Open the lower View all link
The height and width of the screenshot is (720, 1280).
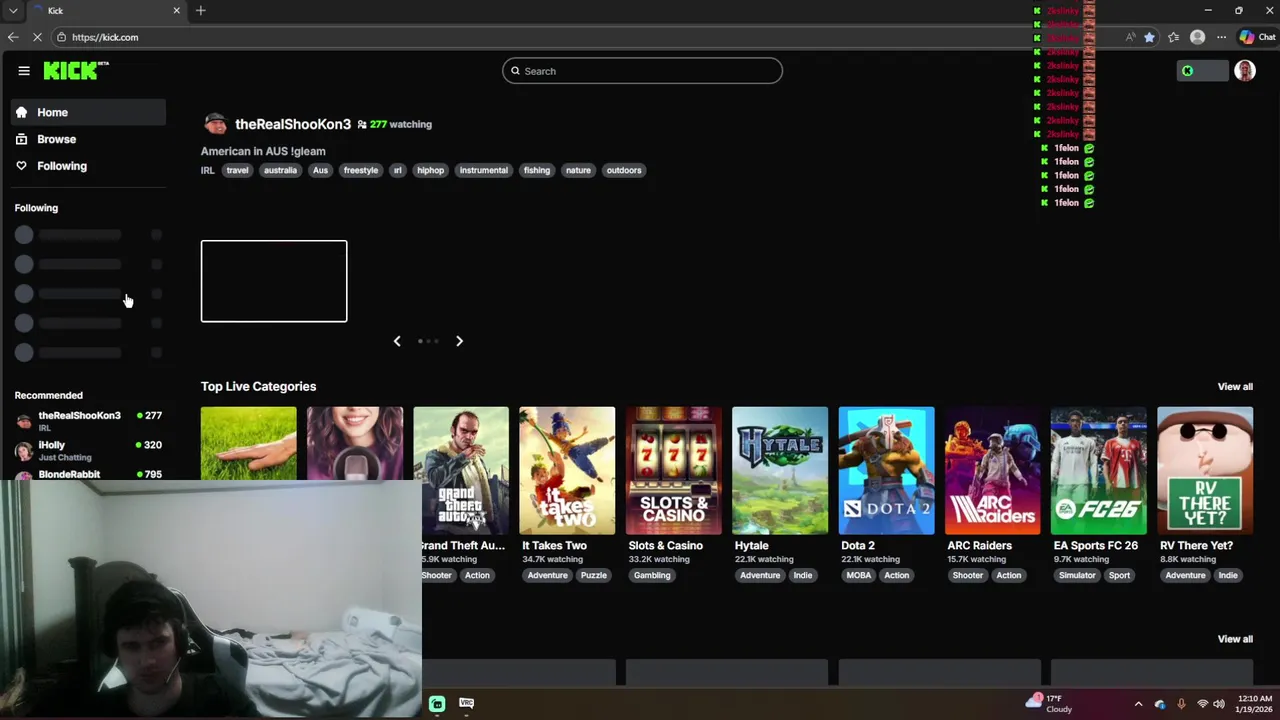(x=1235, y=639)
